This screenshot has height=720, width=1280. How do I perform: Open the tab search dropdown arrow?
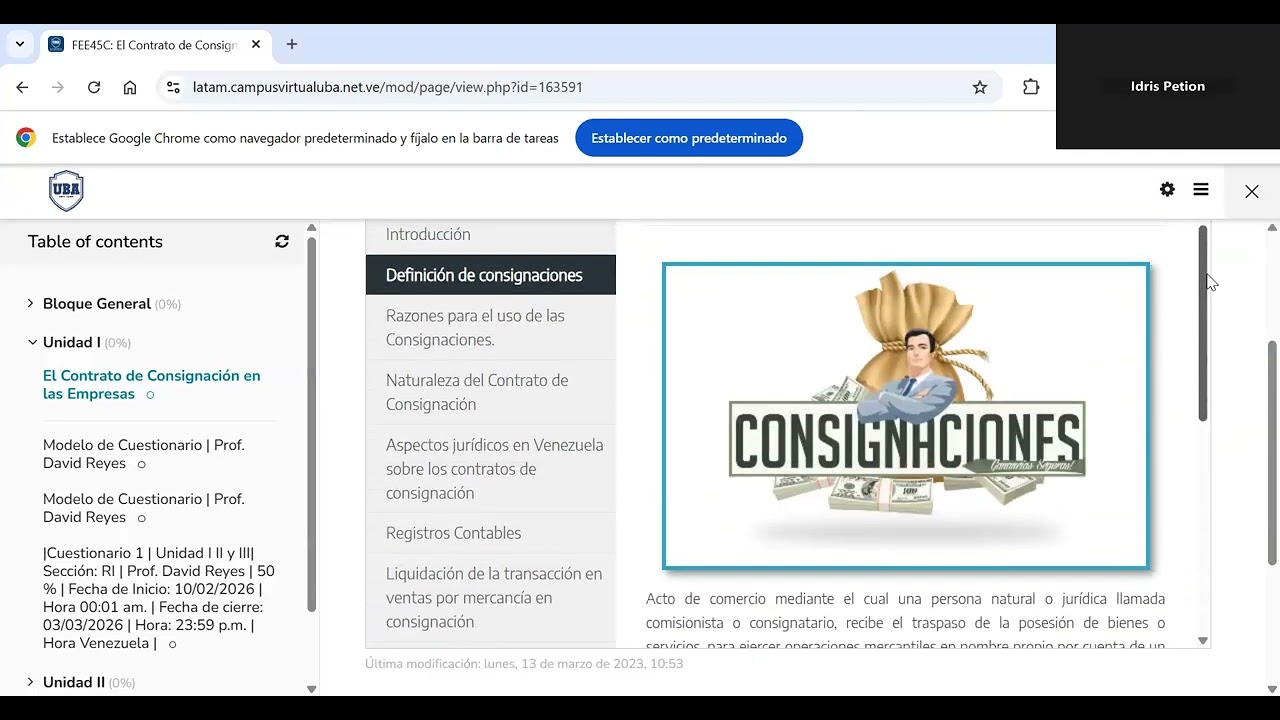coord(20,44)
